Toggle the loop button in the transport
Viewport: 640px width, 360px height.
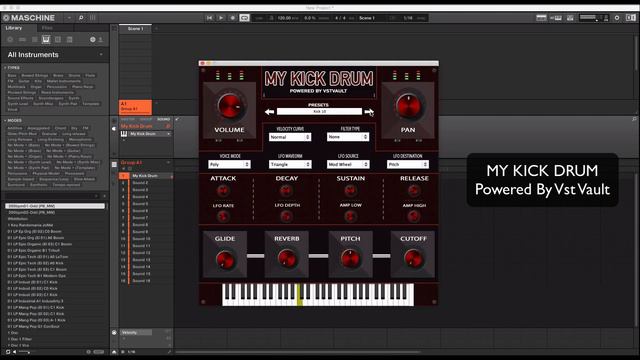tap(244, 18)
